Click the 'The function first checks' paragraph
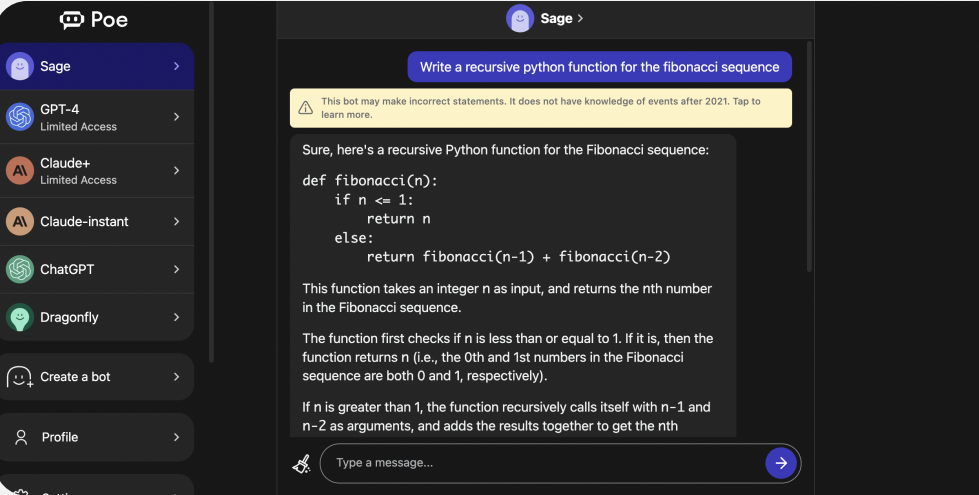 coord(508,357)
